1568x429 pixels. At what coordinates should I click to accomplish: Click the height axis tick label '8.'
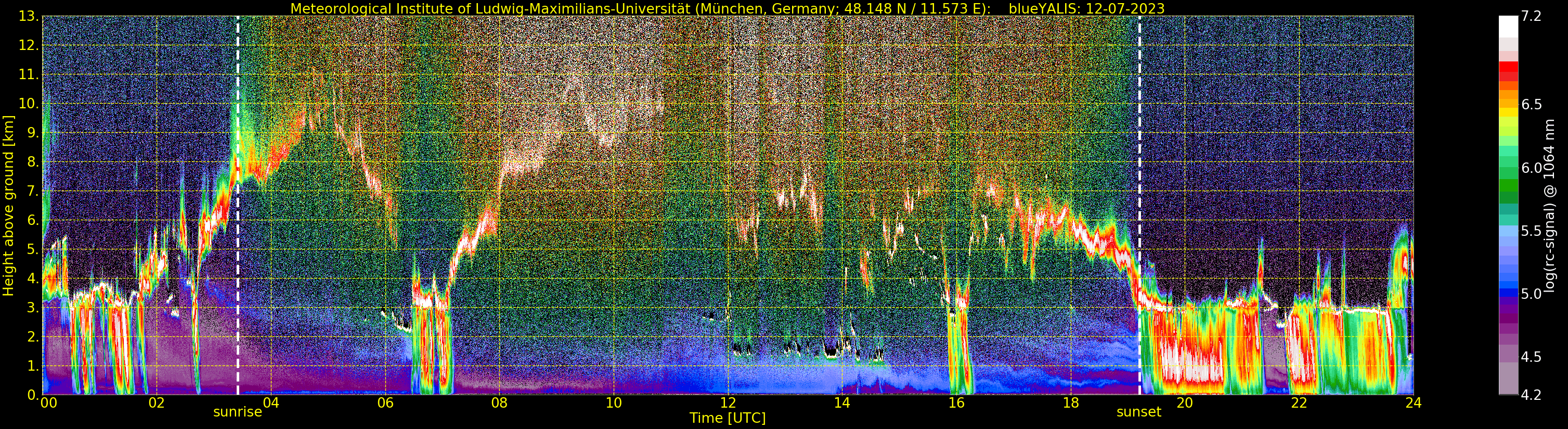[x=33, y=162]
